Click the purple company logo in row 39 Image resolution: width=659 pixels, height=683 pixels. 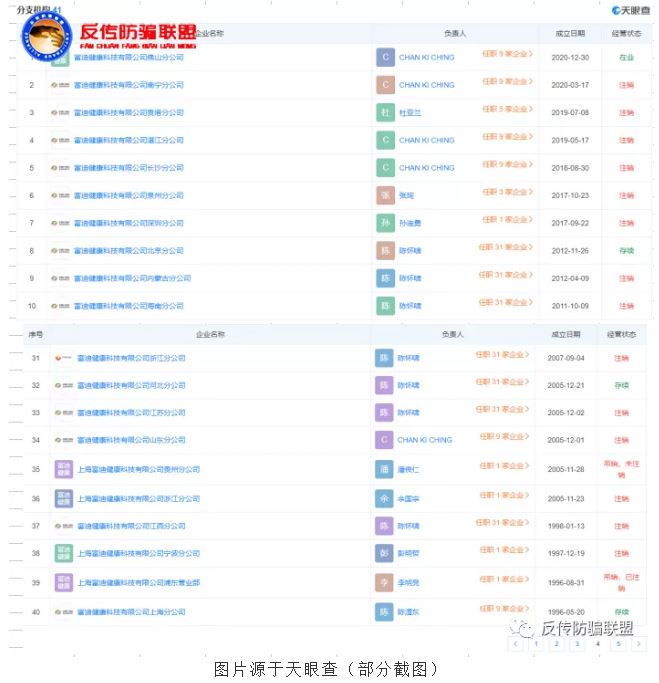click(64, 582)
